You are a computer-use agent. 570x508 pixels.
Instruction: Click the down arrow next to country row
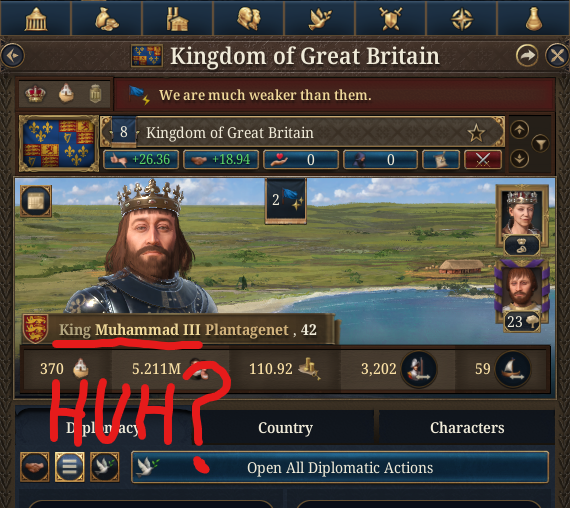520,159
